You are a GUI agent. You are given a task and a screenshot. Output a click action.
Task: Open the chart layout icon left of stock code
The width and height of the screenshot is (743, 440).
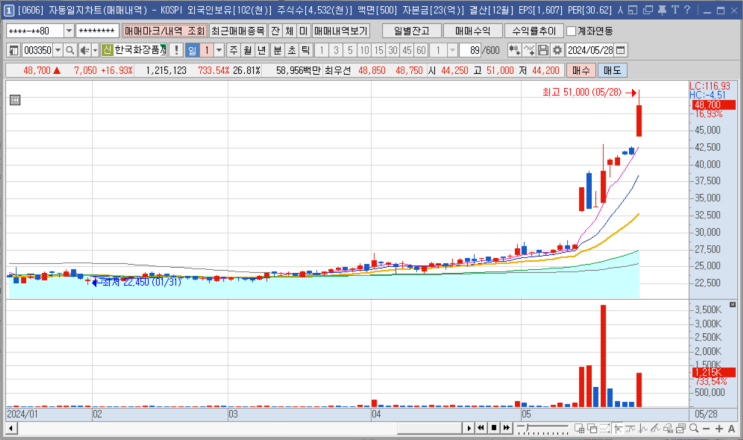point(14,50)
